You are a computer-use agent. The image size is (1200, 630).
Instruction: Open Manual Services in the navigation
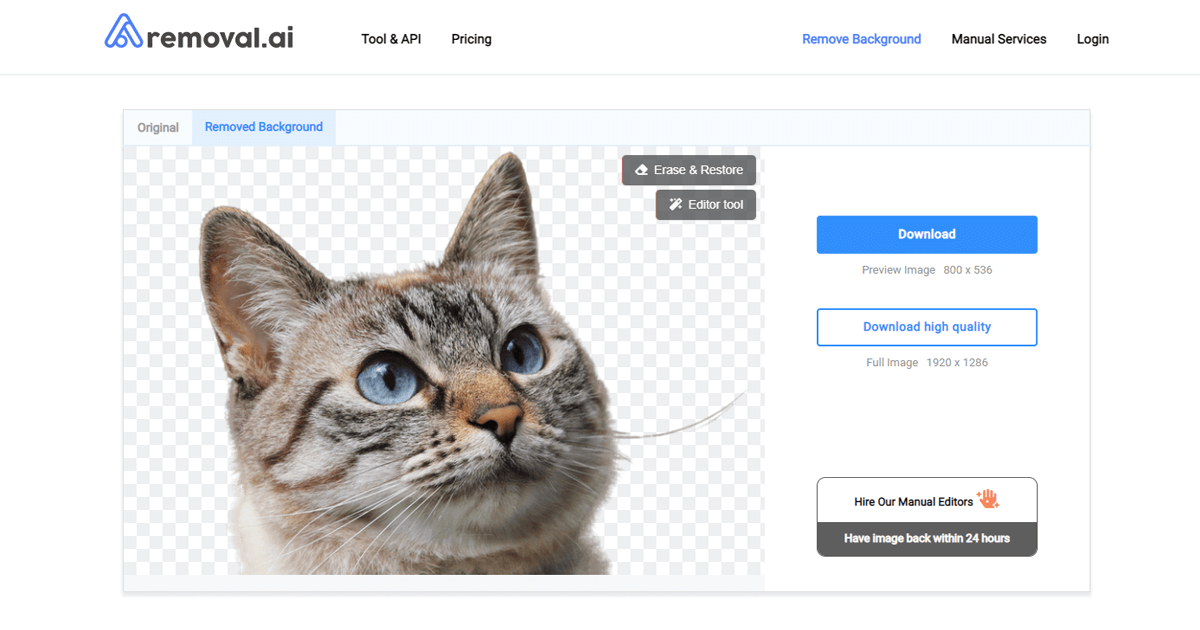tap(999, 39)
